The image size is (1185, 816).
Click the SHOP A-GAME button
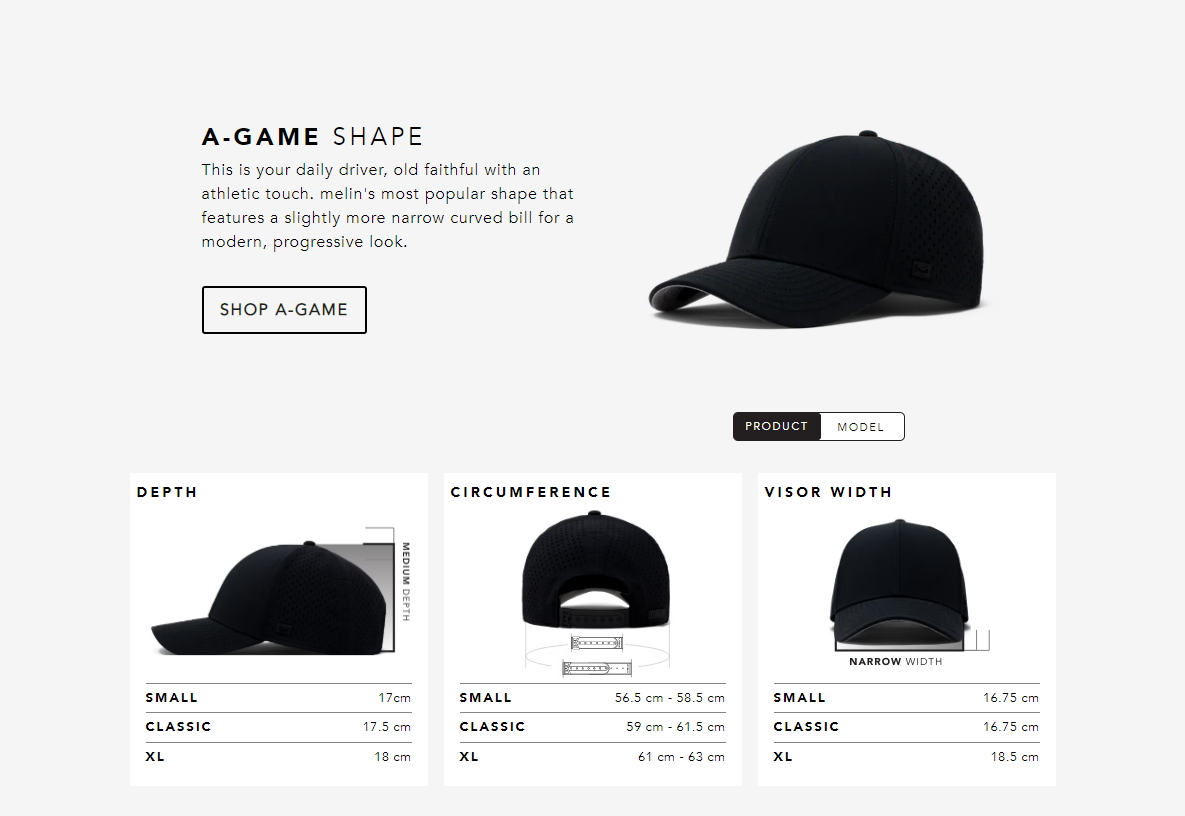point(284,310)
